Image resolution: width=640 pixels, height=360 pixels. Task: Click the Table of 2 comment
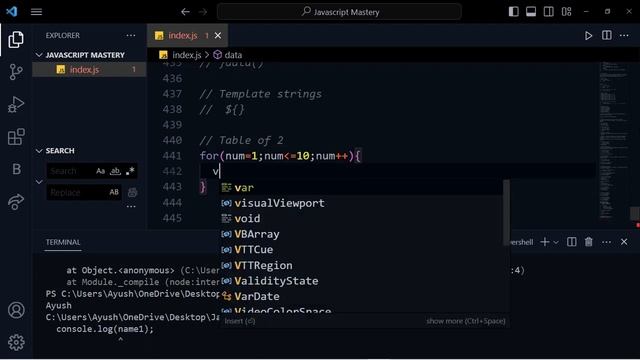pos(241,140)
